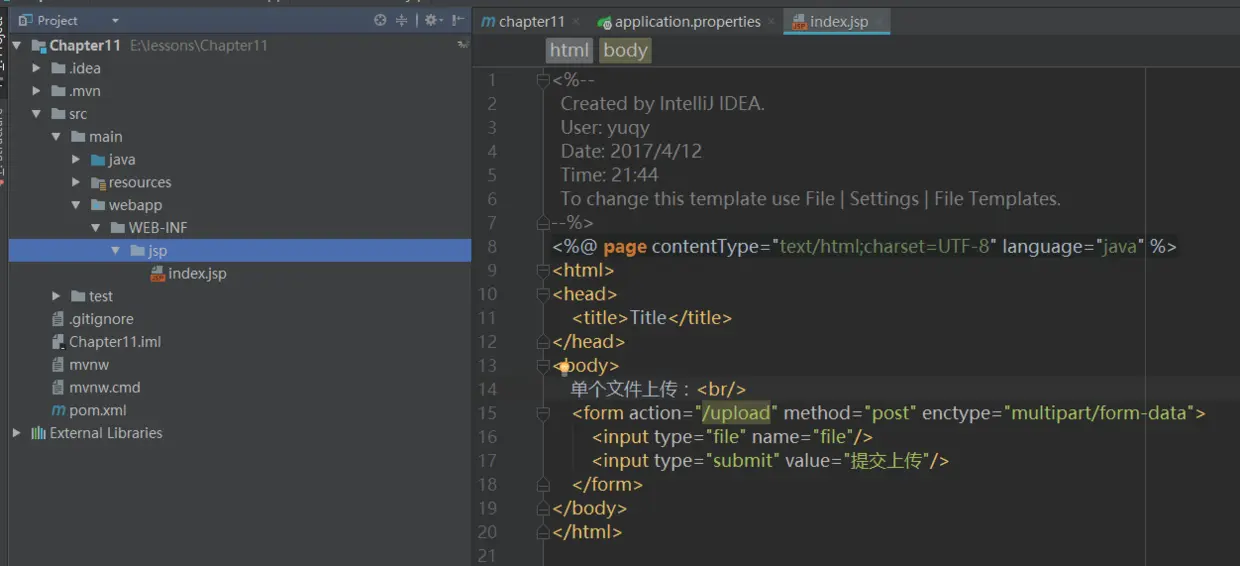The height and width of the screenshot is (566, 1240).
Task: Expand the resources folder
Action: [x=77, y=183]
